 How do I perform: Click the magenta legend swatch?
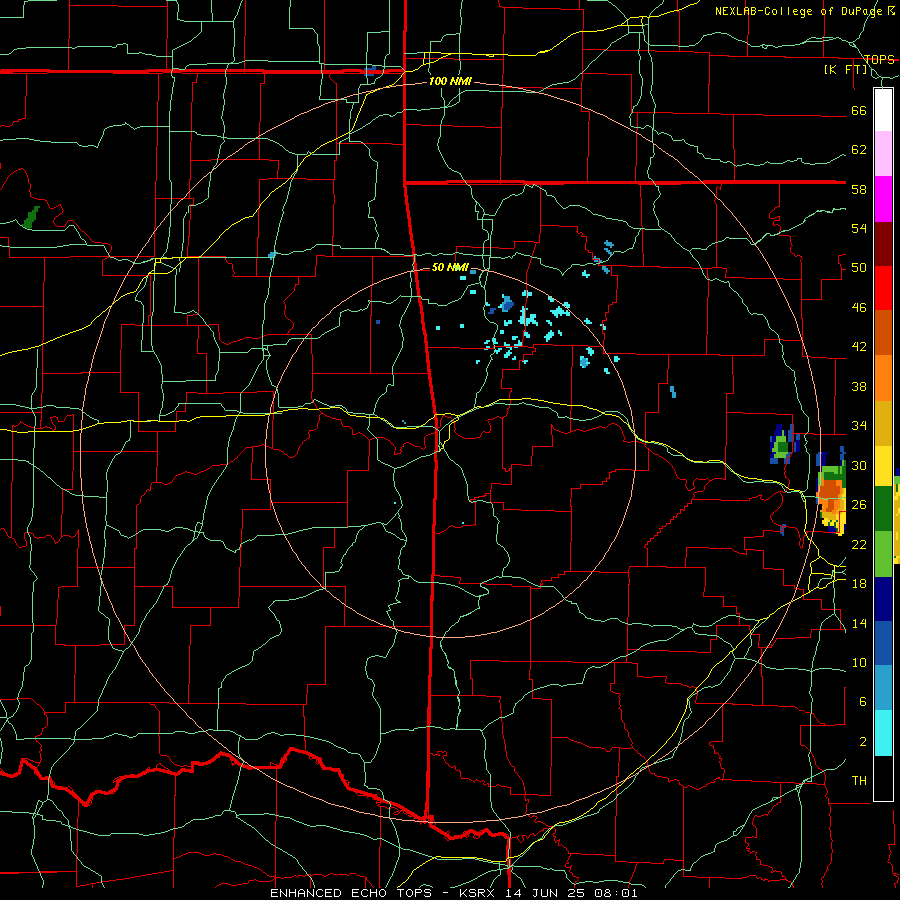883,199
